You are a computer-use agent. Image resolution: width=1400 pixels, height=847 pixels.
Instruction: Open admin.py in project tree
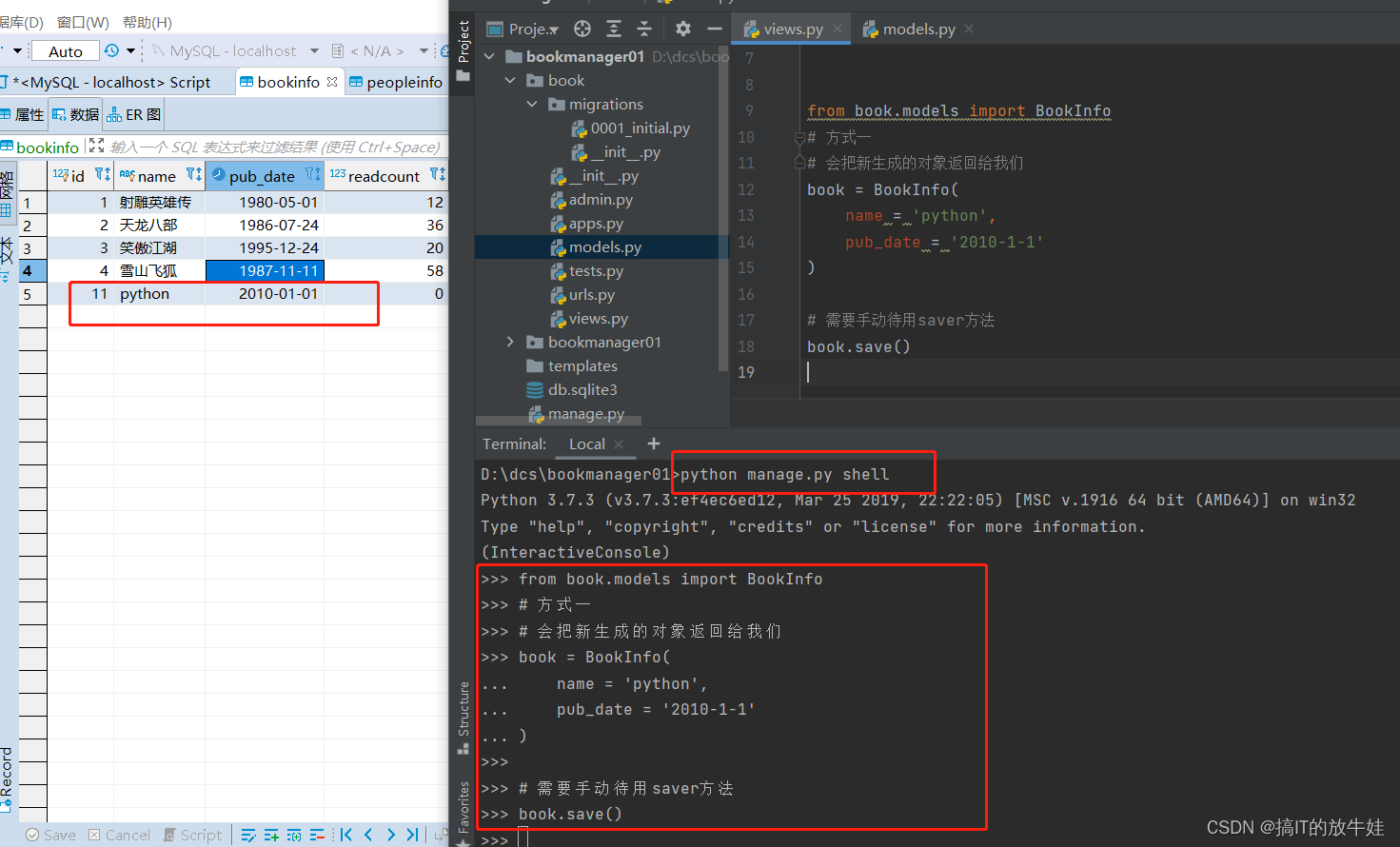(590, 200)
